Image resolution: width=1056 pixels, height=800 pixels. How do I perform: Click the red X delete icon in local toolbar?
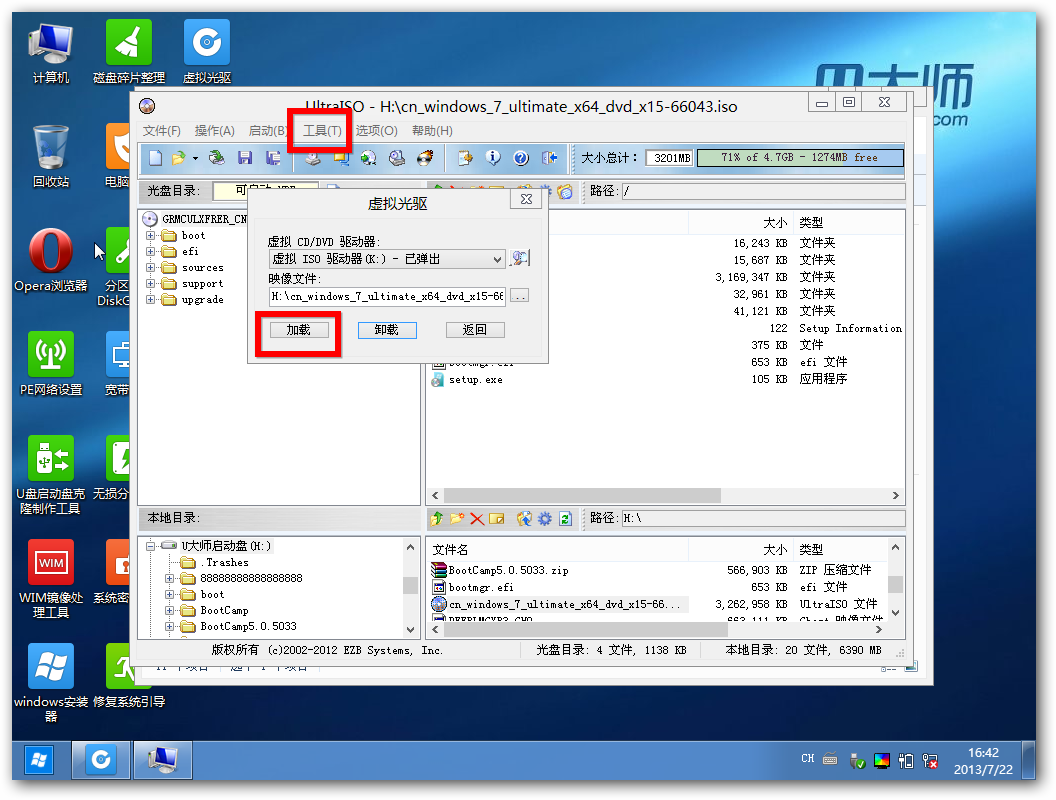477,519
